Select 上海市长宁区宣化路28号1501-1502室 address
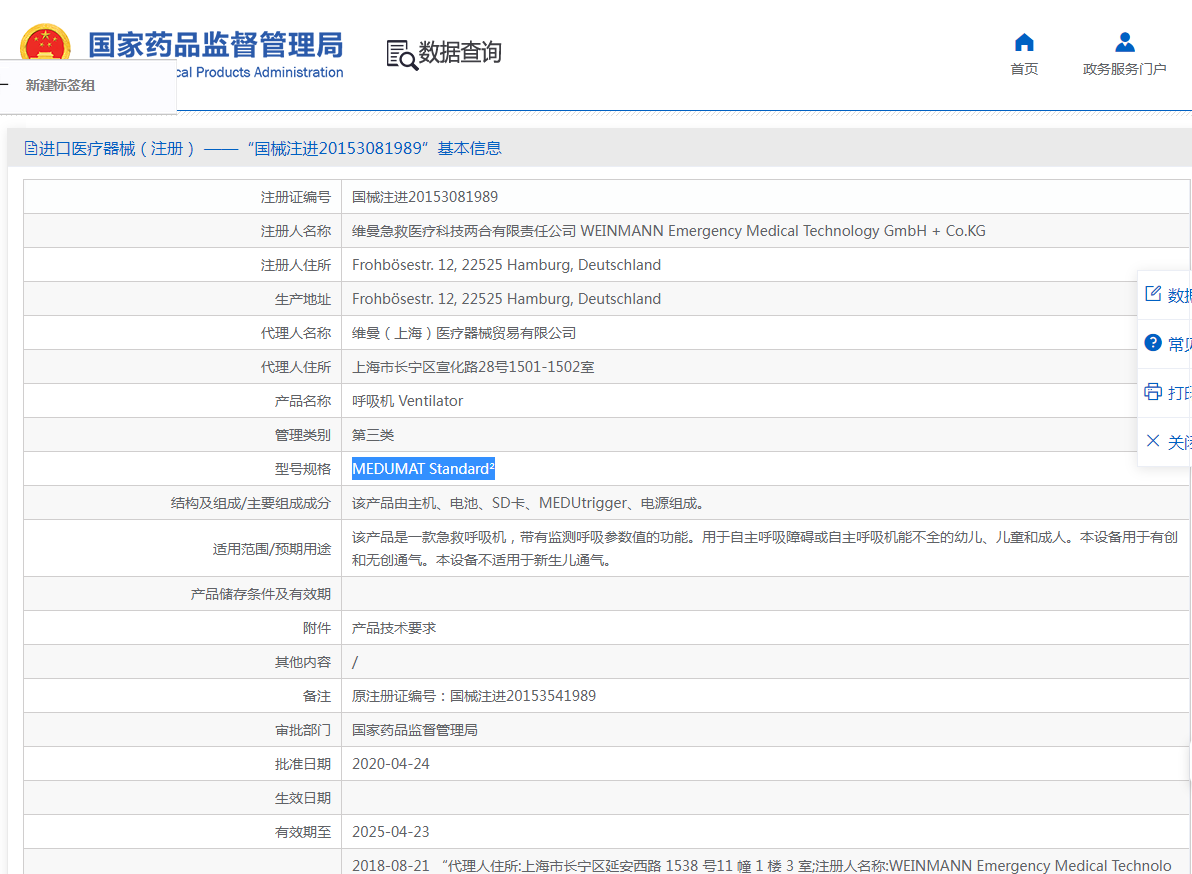Image resolution: width=1192 pixels, height=874 pixels. [473, 367]
